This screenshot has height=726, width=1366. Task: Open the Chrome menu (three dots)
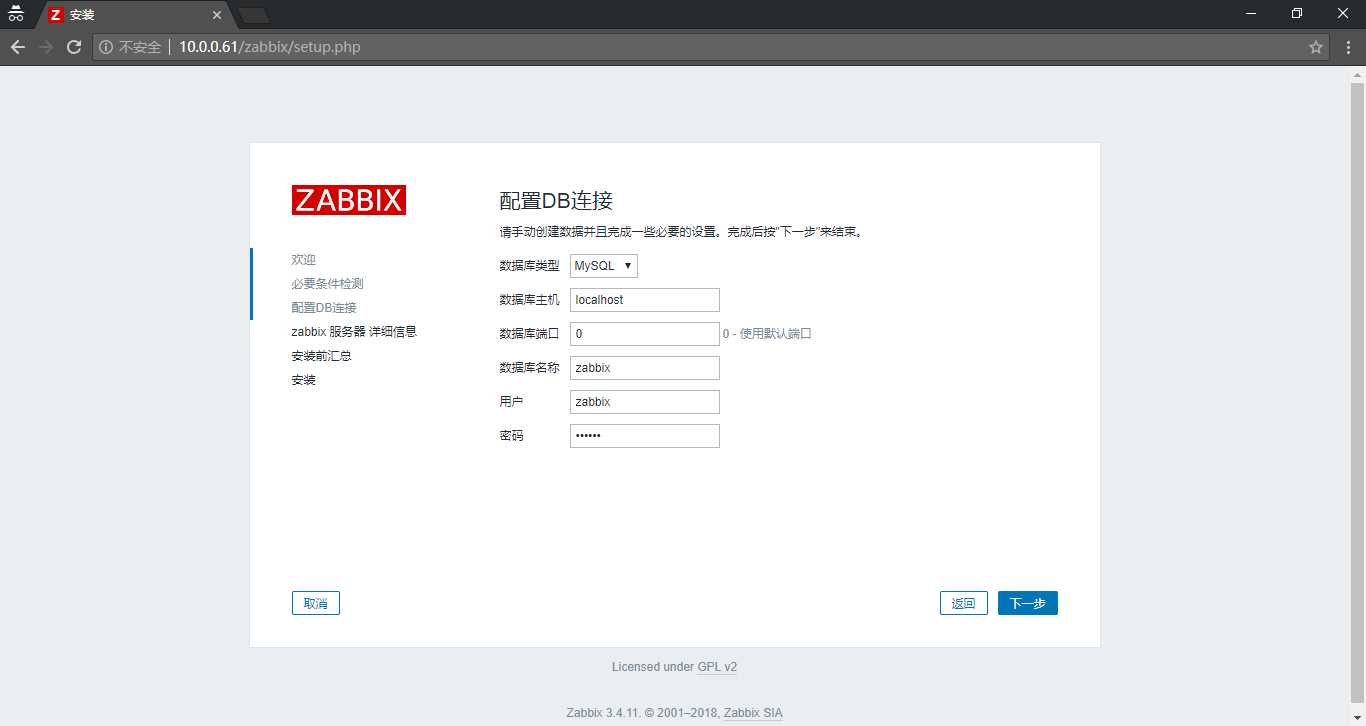click(x=1349, y=47)
